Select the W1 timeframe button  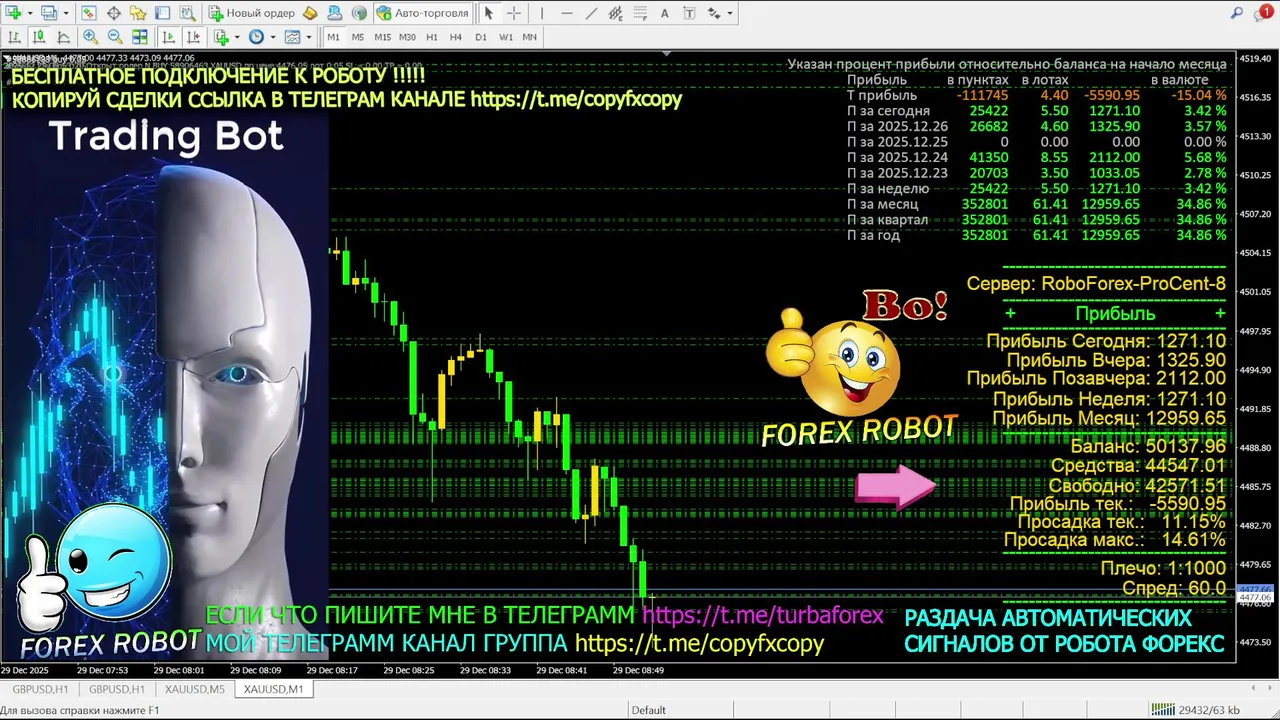click(506, 37)
